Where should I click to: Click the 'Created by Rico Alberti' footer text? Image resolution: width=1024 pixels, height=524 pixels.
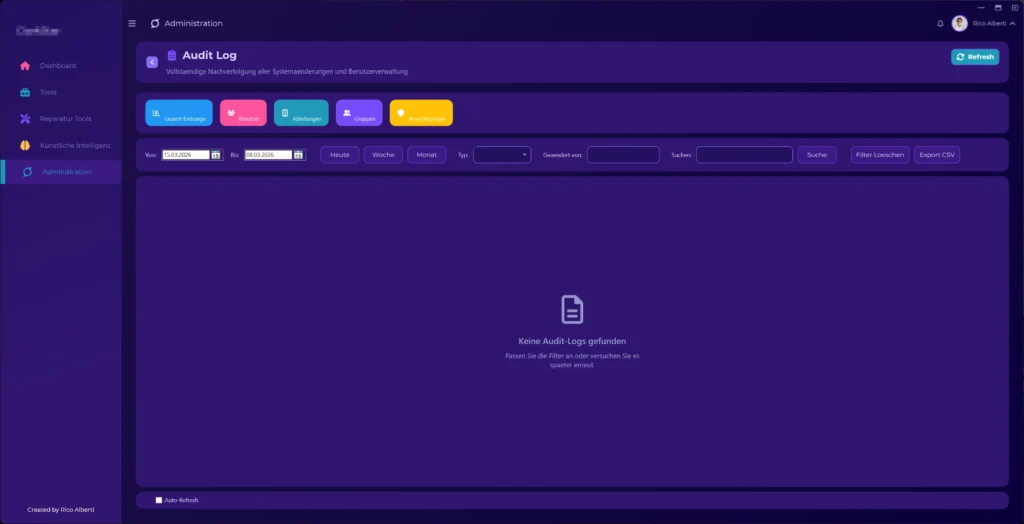[61, 510]
